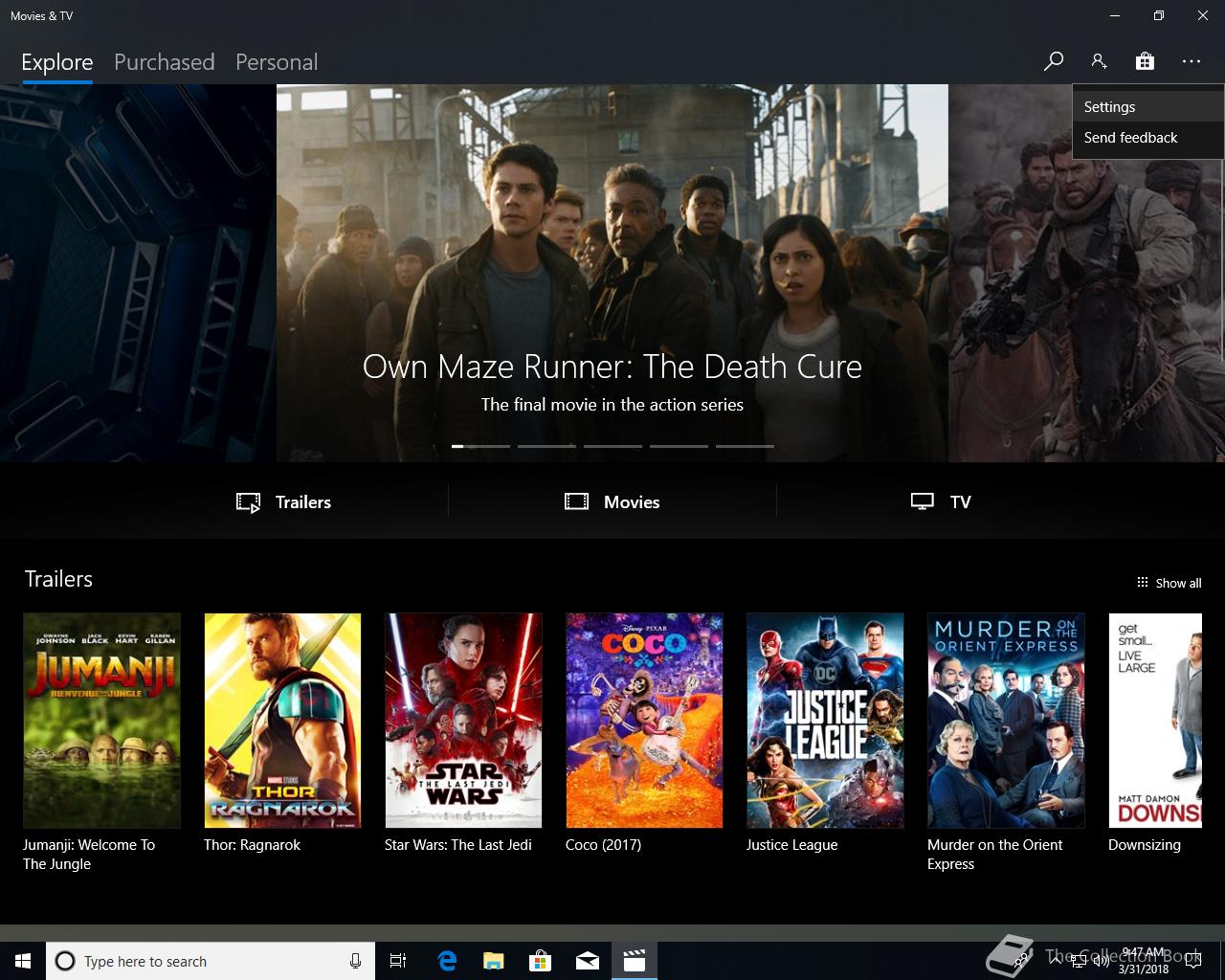Viewport: 1225px width, 980px height.
Task: Open the account sign-in icon
Action: click(1099, 61)
